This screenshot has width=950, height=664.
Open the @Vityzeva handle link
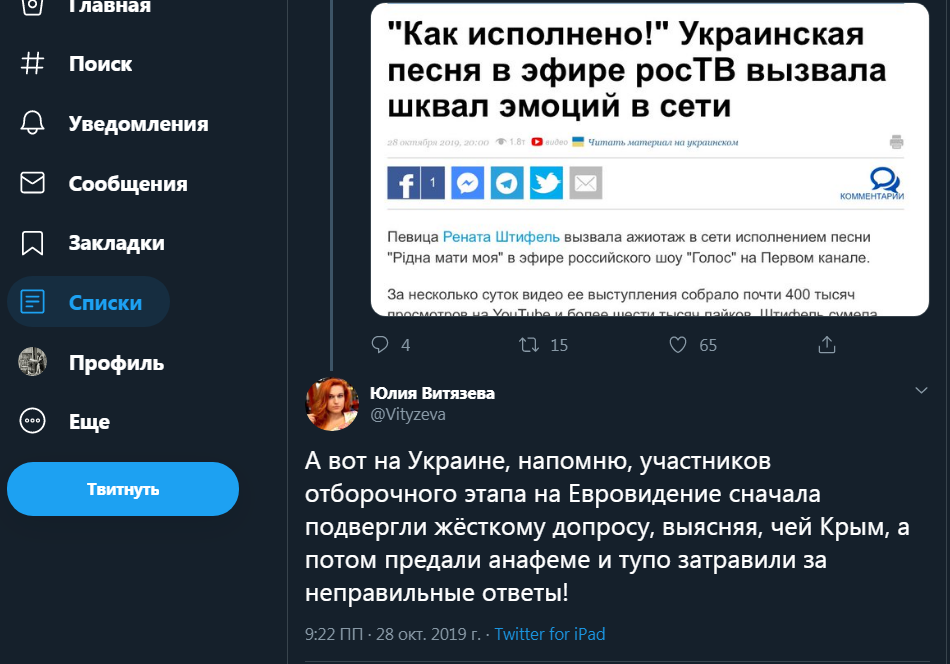408,415
